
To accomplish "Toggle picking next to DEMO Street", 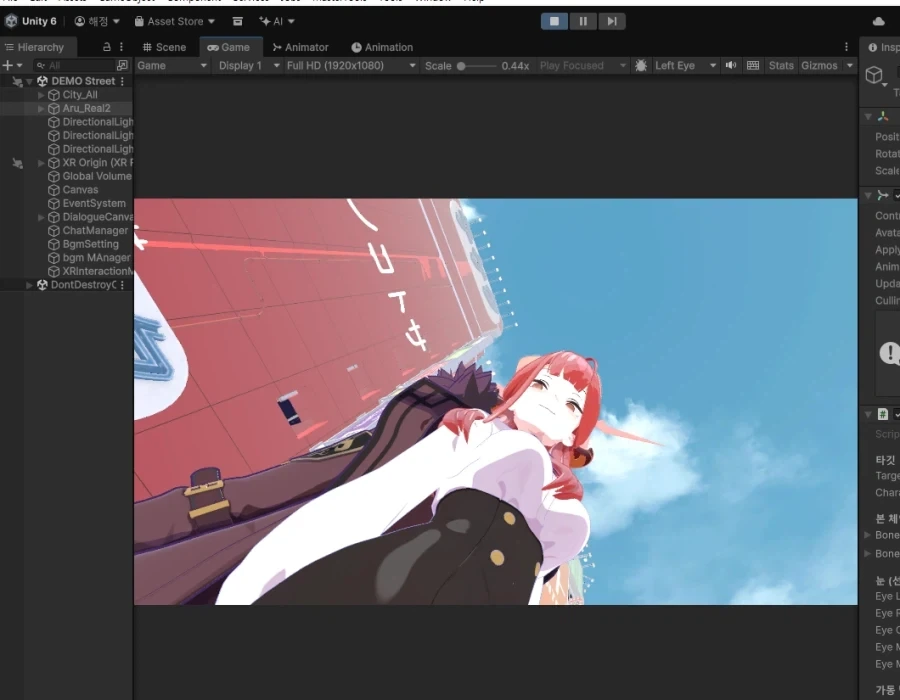I will (x=18, y=82).
